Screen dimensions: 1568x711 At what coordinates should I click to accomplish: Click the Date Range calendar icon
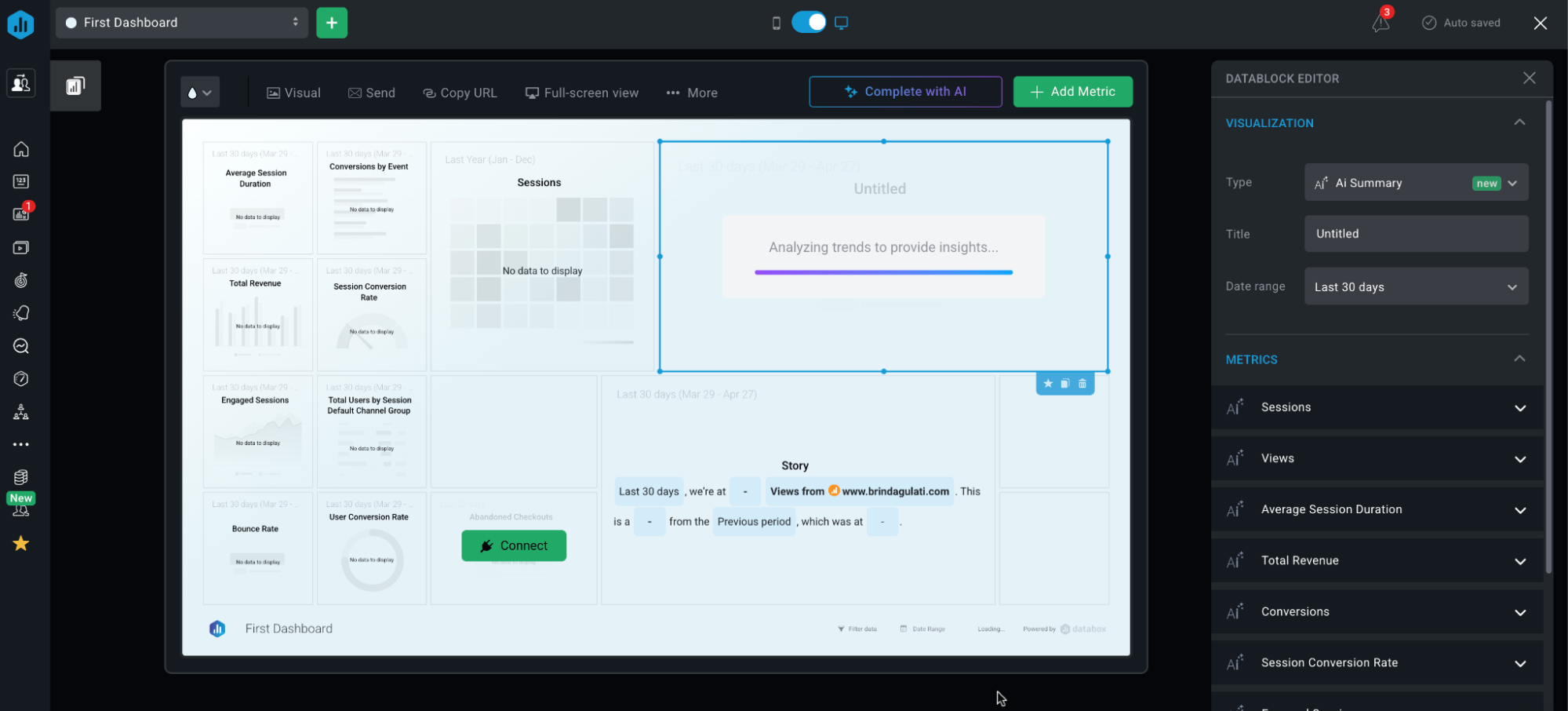point(904,629)
